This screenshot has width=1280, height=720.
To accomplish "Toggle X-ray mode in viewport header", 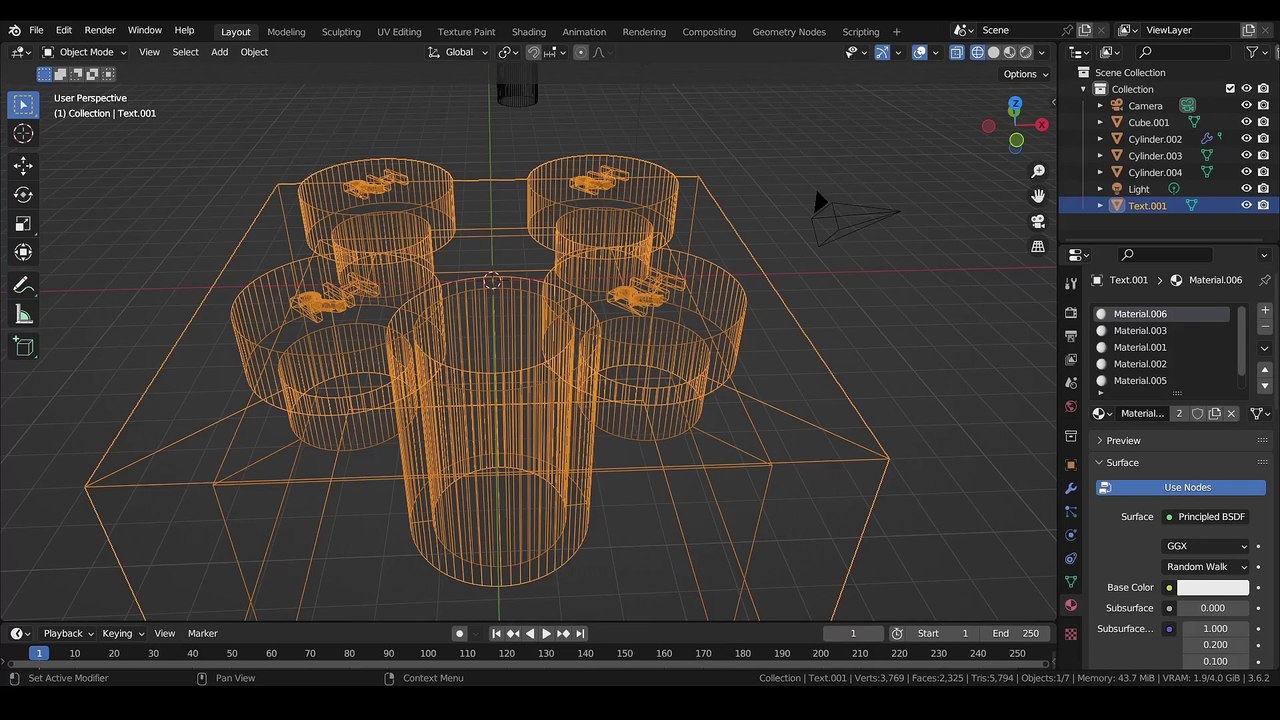I will coord(957,52).
